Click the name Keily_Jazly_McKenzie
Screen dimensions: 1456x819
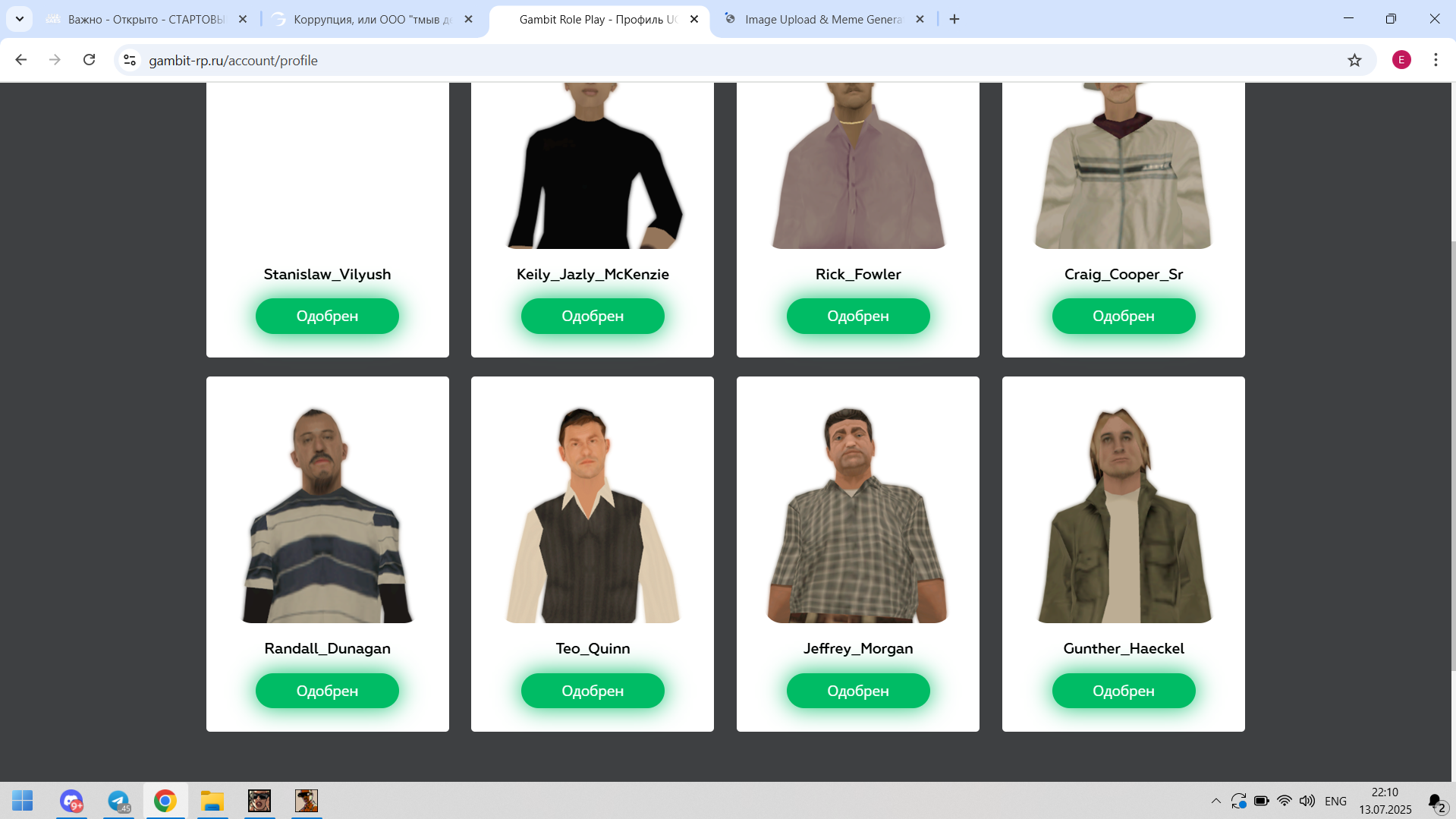pos(593,274)
